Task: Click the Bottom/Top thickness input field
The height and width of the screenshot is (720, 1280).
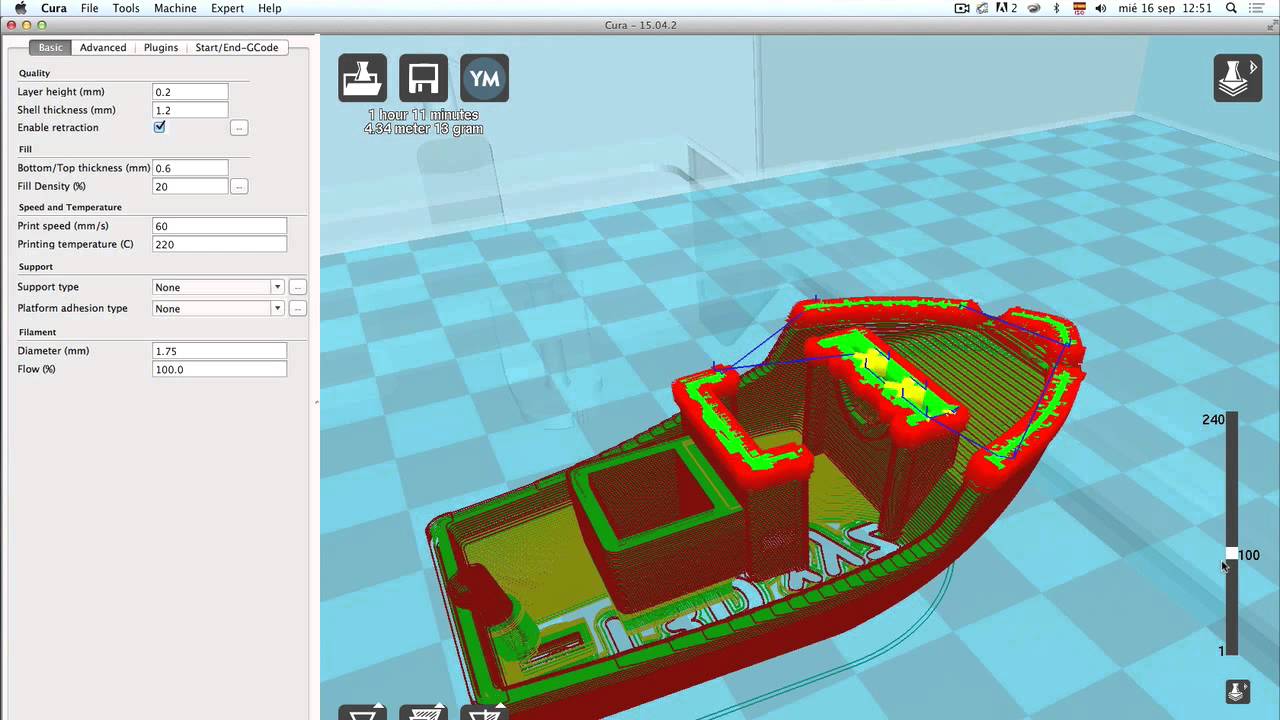Action: [x=190, y=168]
